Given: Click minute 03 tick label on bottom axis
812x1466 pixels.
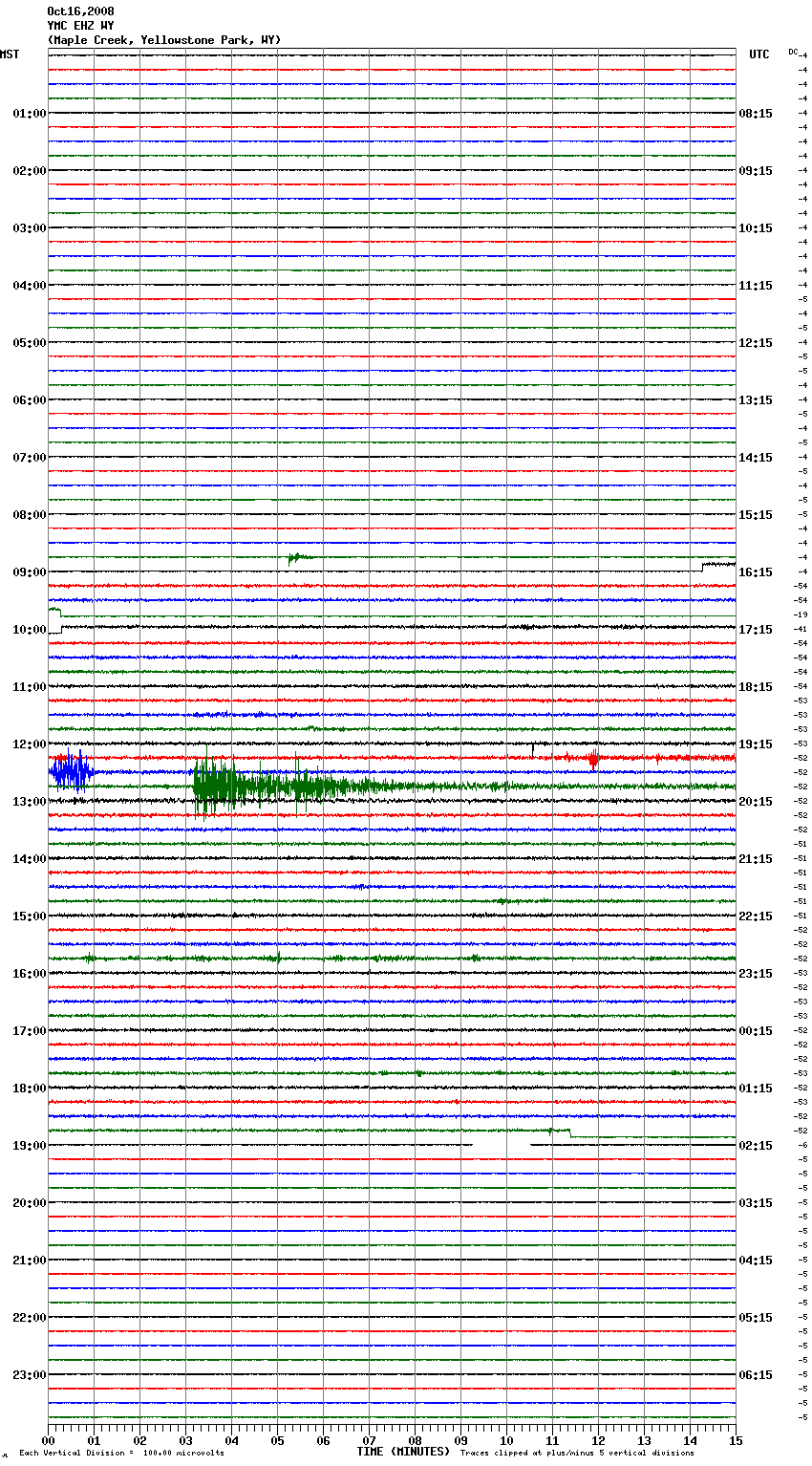Looking at the screenshot, I should (185, 1440).
